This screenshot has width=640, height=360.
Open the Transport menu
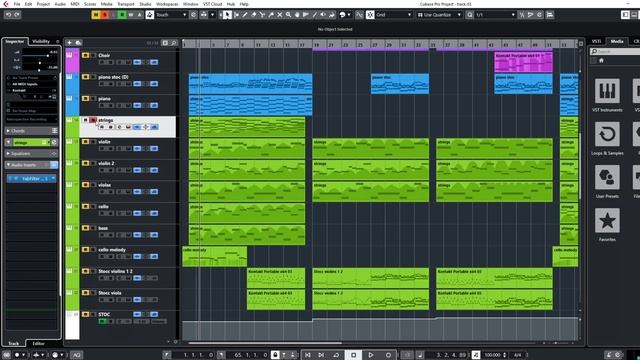(x=126, y=4)
